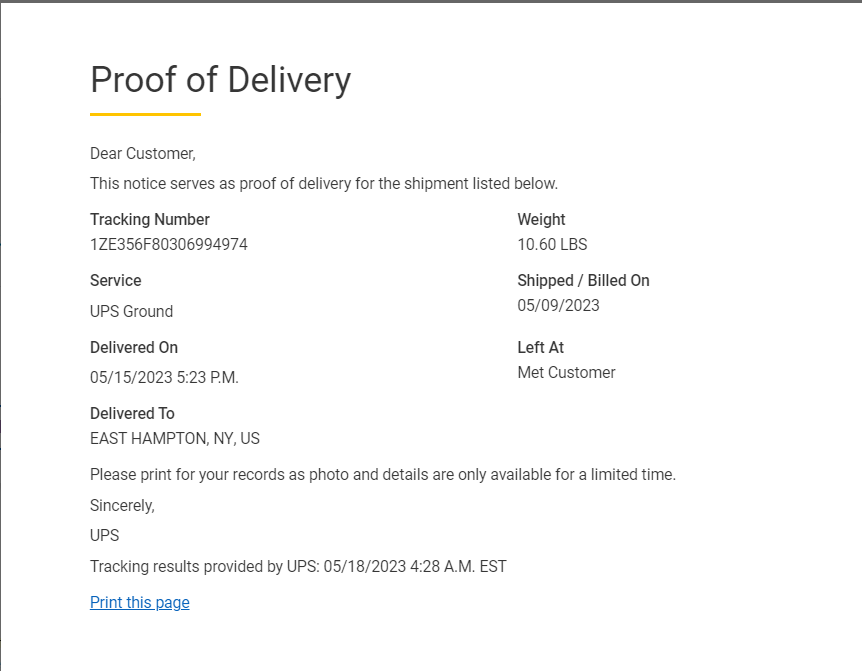Click the Sincerely closing line
This screenshot has width=862, height=671.
[x=122, y=505]
